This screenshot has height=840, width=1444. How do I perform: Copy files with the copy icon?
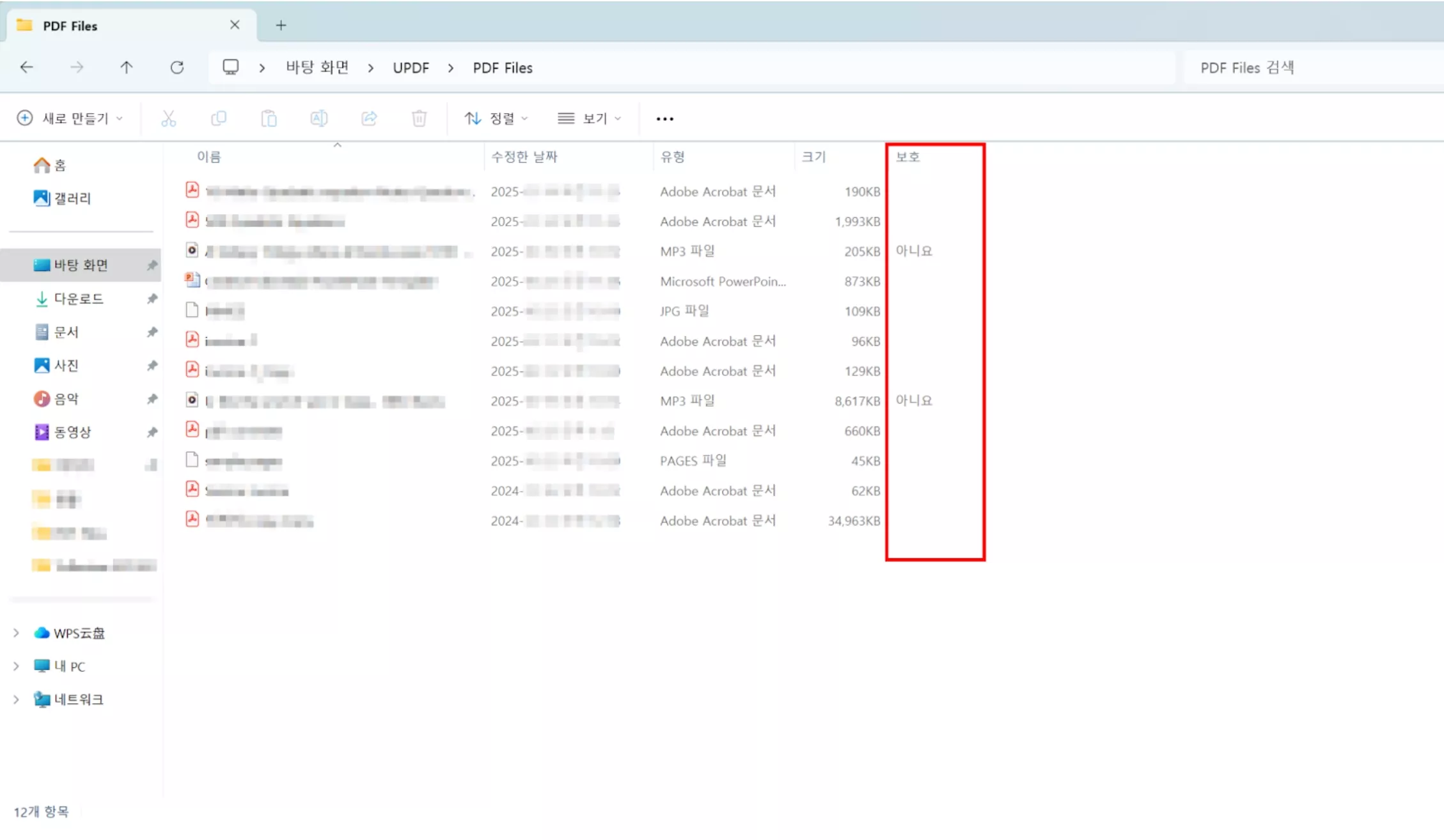pos(219,118)
